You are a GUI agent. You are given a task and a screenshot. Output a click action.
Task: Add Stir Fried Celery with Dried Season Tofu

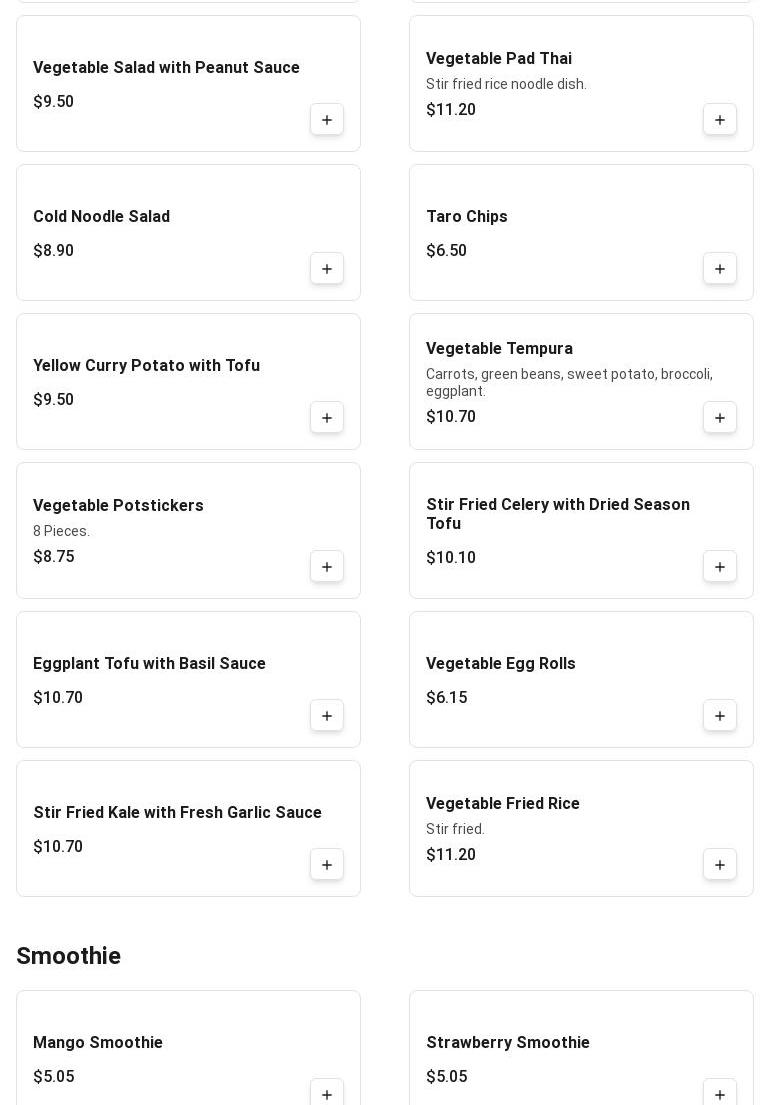[720, 567]
